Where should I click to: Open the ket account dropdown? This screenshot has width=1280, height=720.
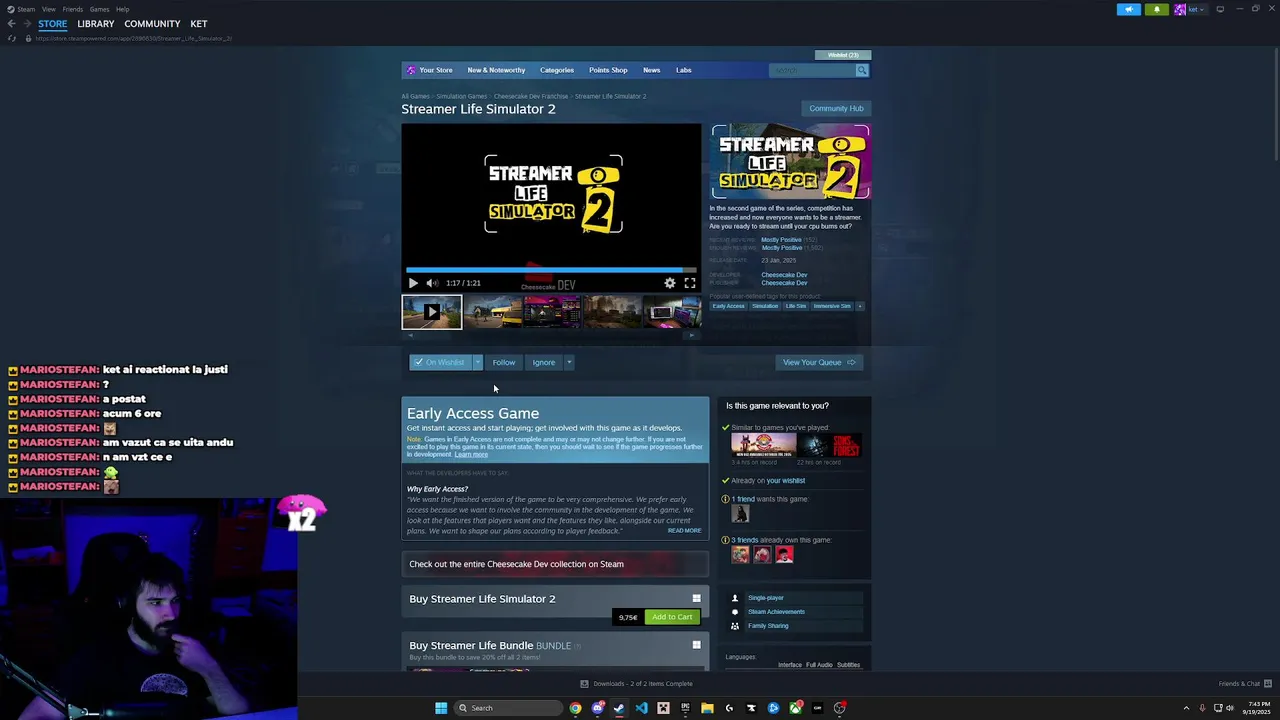tap(1190, 9)
